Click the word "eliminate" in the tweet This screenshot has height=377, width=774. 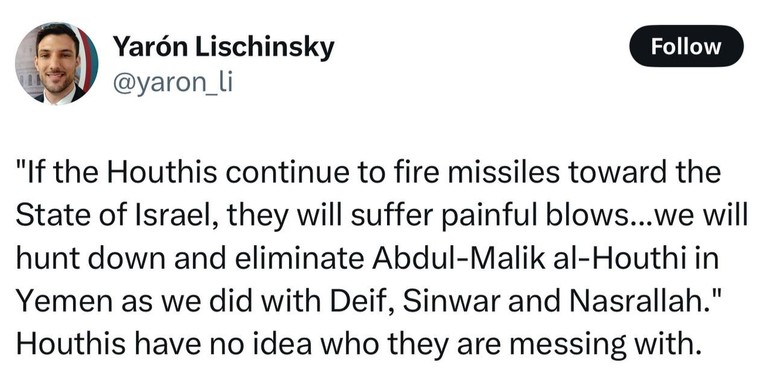pyautogui.click(x=299, y=259)
